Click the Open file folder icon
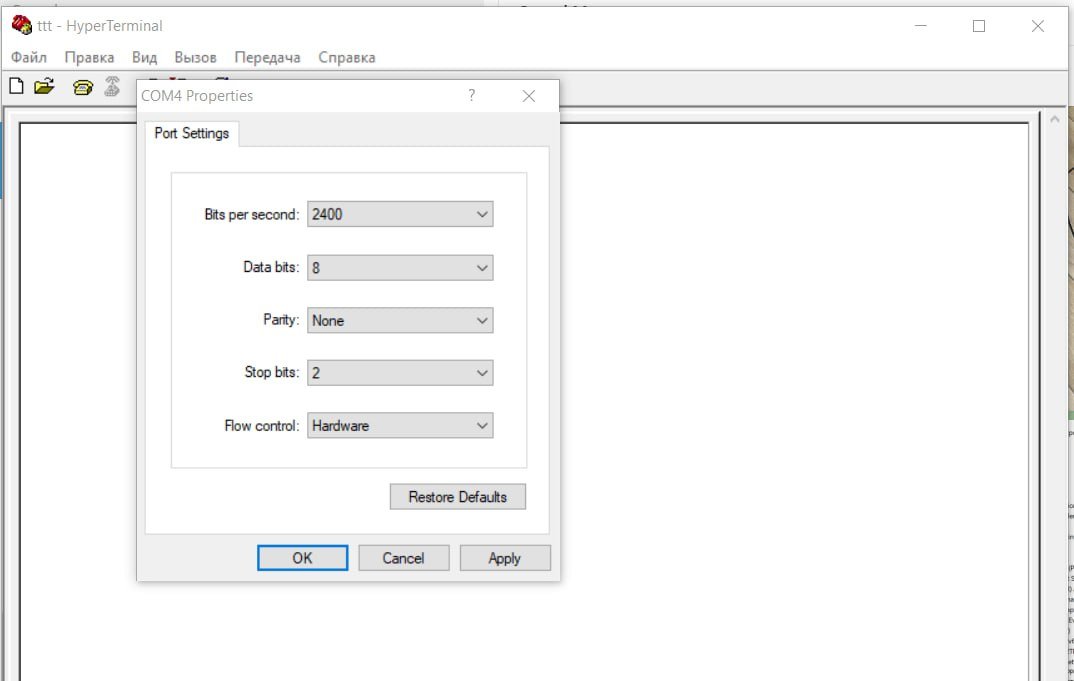The width and height of the screenshot is (1074, 681). (44, 87)
